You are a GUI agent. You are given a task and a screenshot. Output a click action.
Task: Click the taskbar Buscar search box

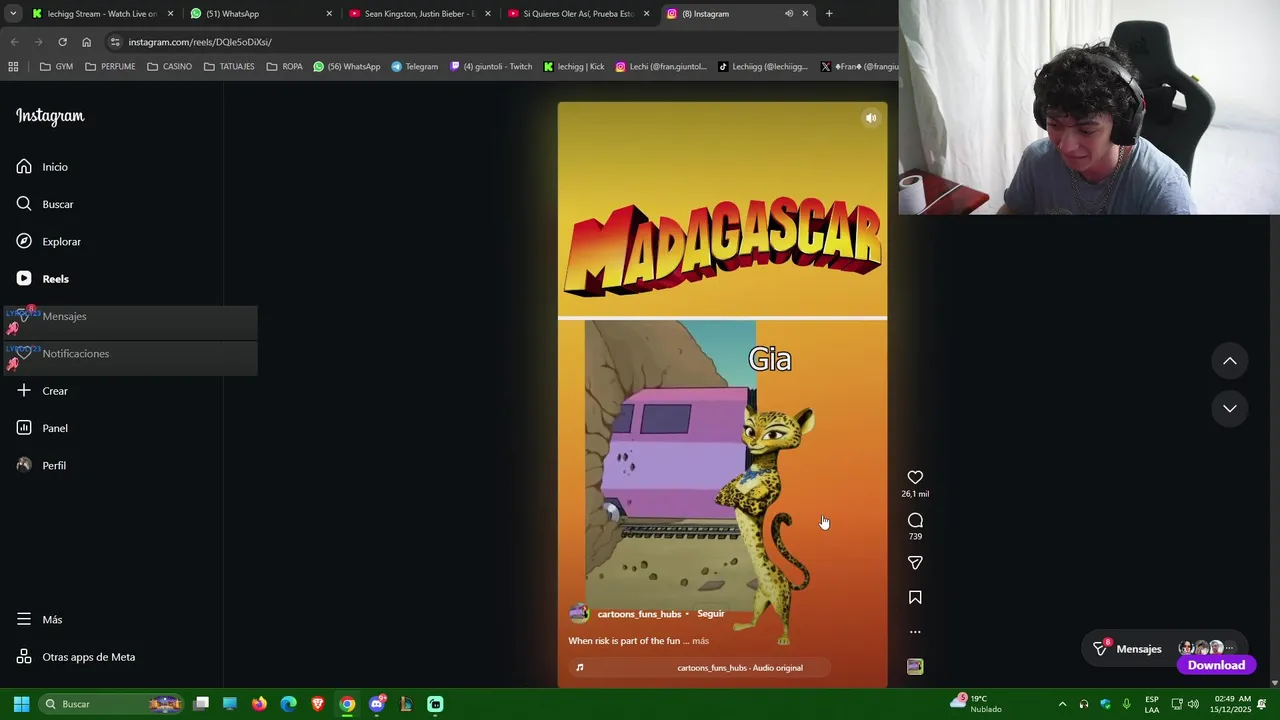pyautogui.click(x=113, y=704)
